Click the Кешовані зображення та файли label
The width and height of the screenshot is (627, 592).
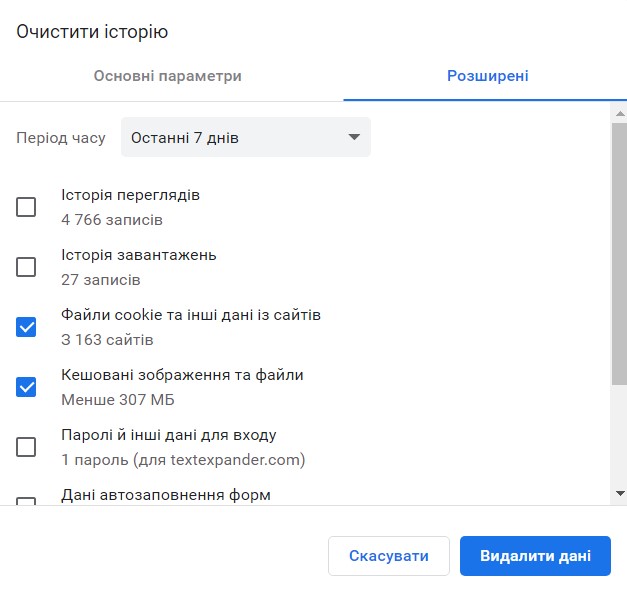click(182, 375)
